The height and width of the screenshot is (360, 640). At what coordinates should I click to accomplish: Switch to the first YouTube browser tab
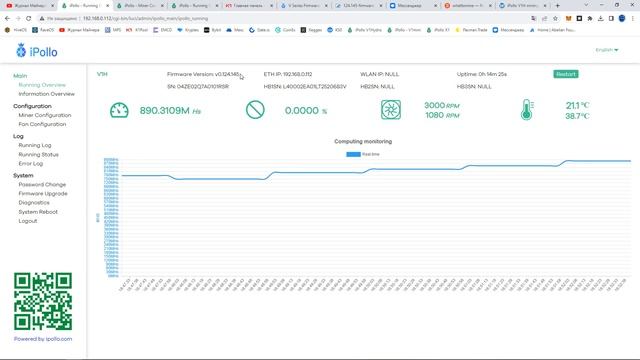[30, 6]
